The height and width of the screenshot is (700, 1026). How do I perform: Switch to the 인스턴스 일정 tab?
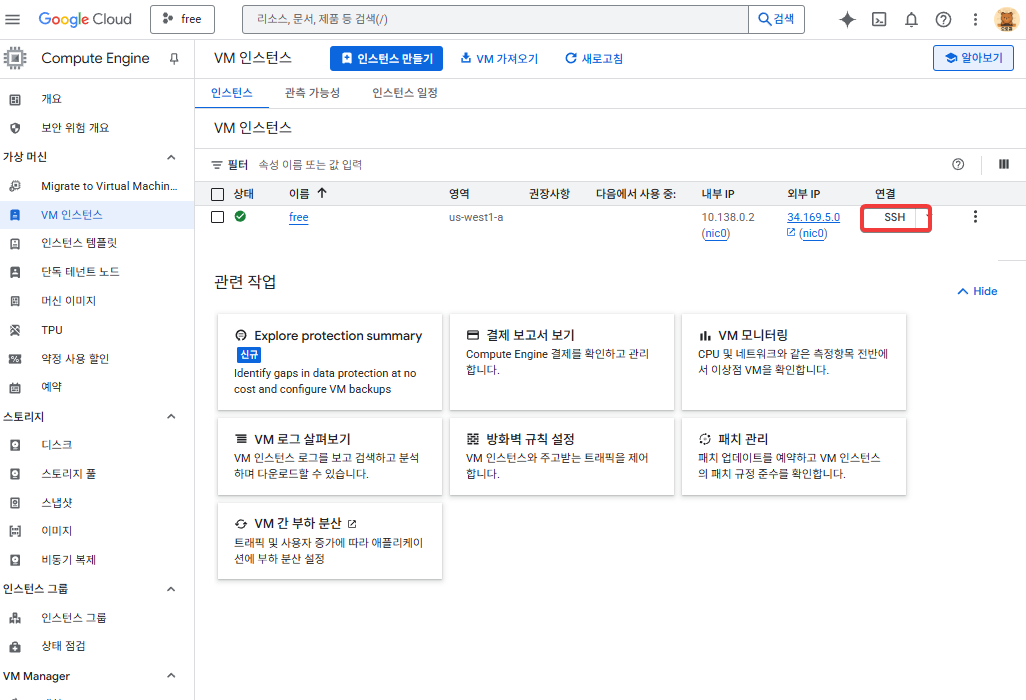point(405,93)
